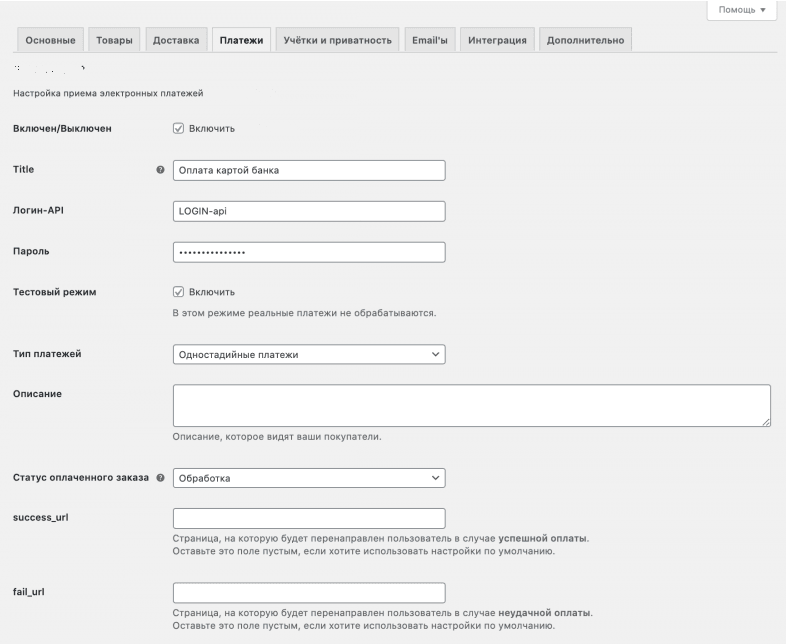Open the Интеграция tab
The height and width of the screenshot is (644, 786).
tap(499, 39)
